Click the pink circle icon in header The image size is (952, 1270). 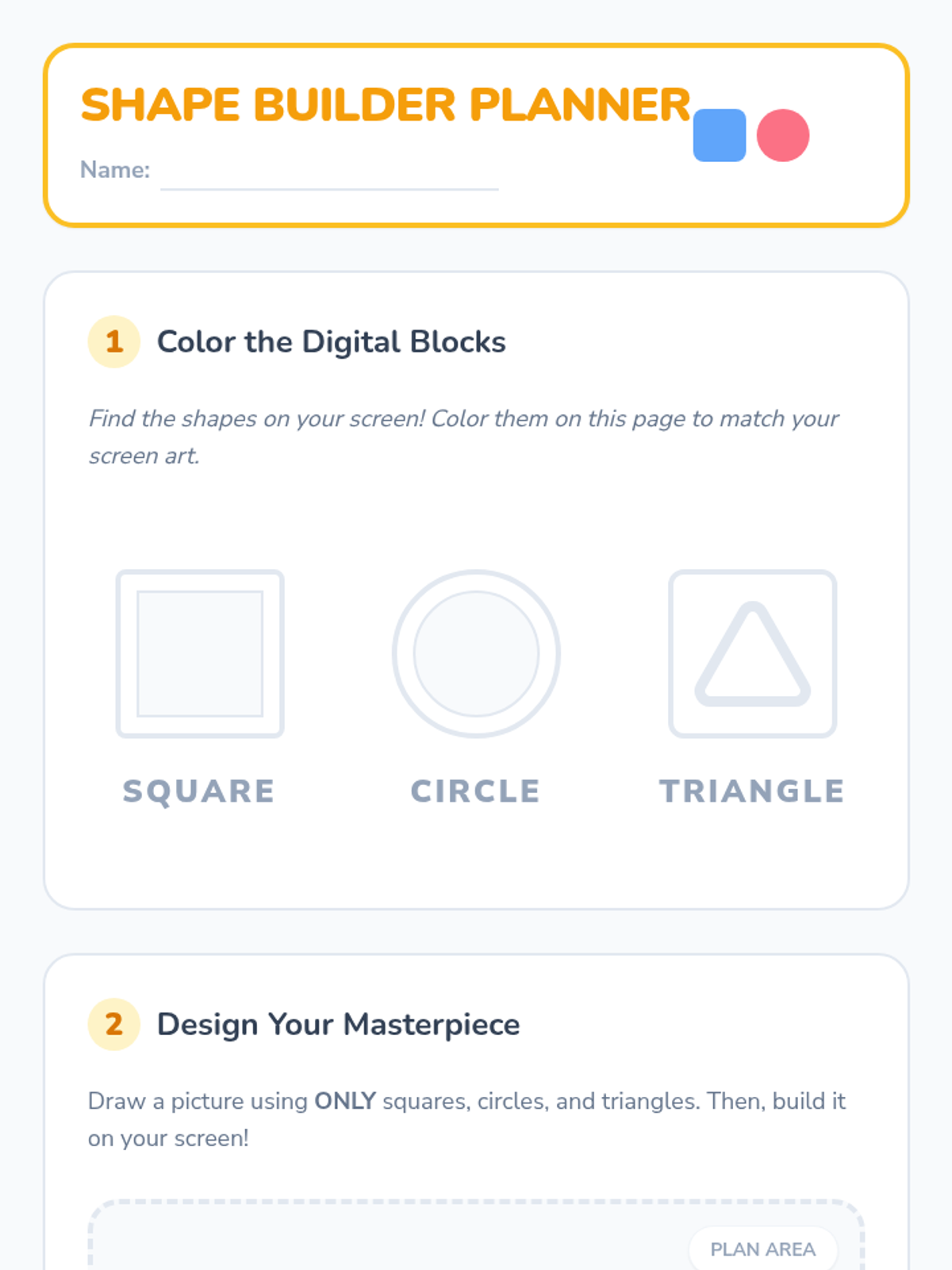pyautogui.click(x=782, y=136)
